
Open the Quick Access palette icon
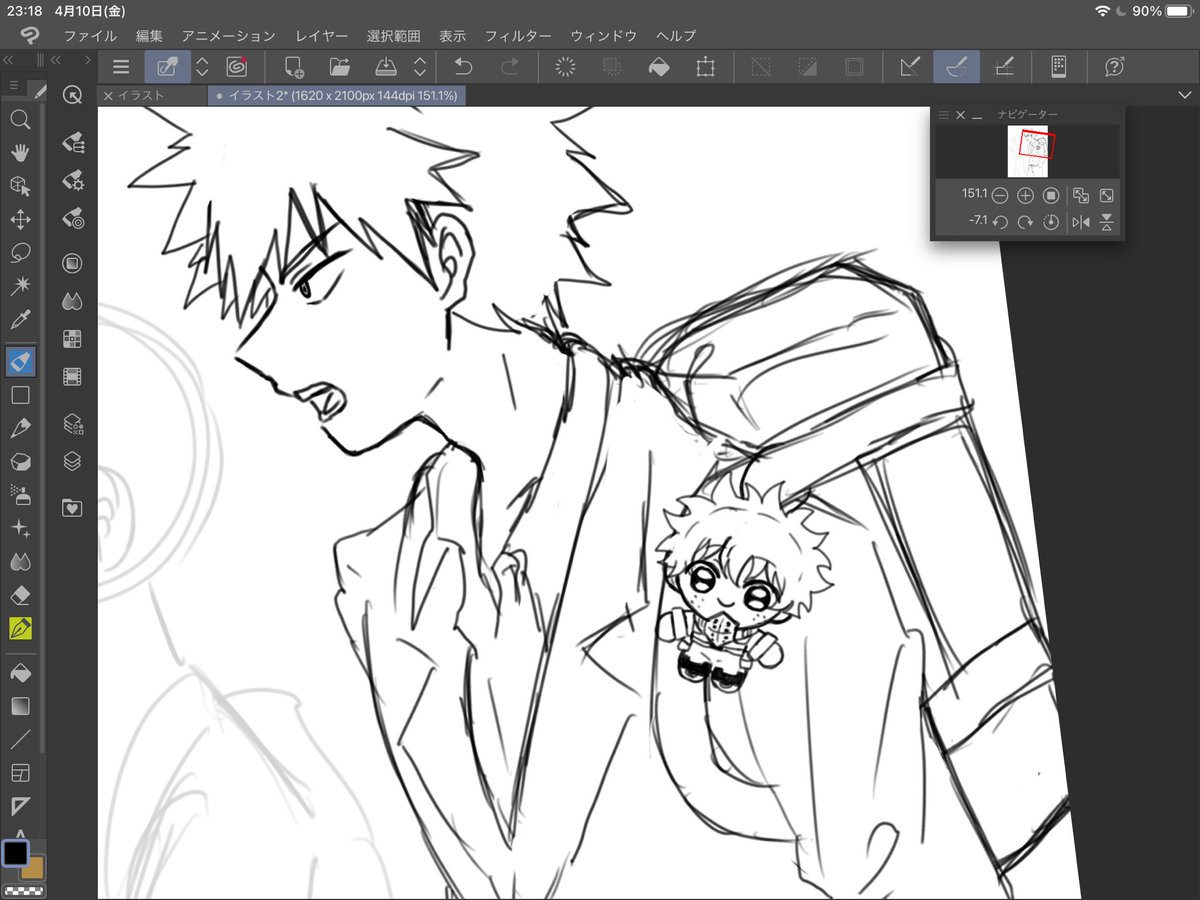point(72,94)
